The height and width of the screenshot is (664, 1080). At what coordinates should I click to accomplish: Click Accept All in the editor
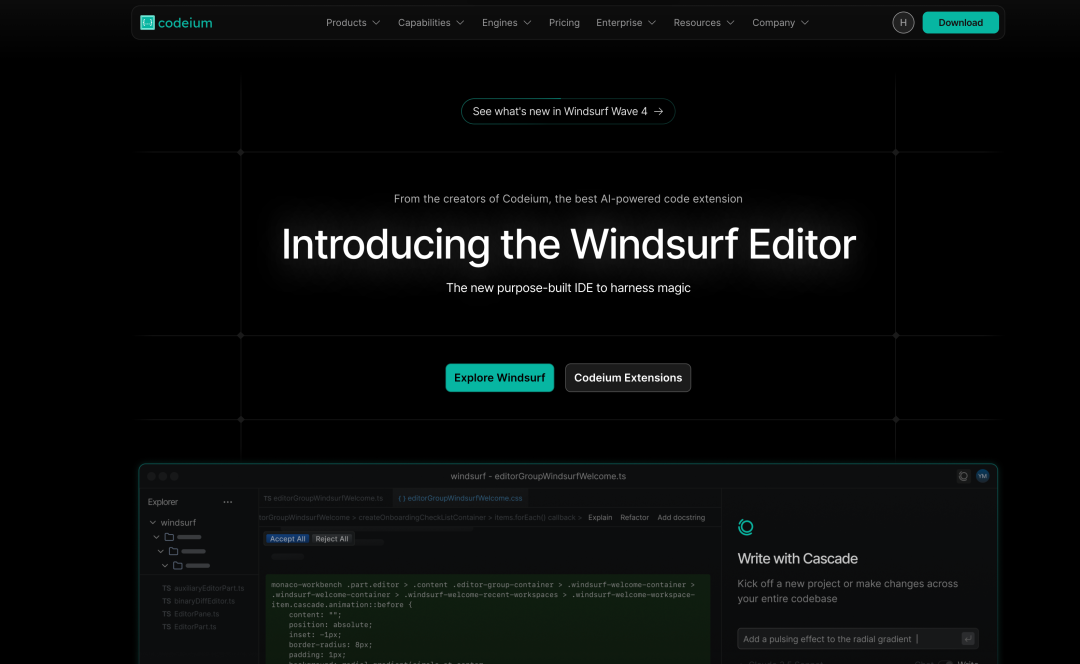287,539
